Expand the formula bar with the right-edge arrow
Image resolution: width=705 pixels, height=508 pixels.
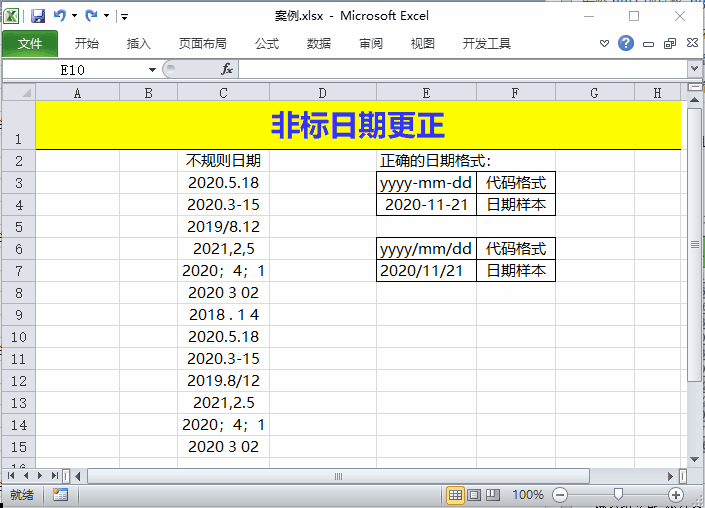(x=694, y=69)
